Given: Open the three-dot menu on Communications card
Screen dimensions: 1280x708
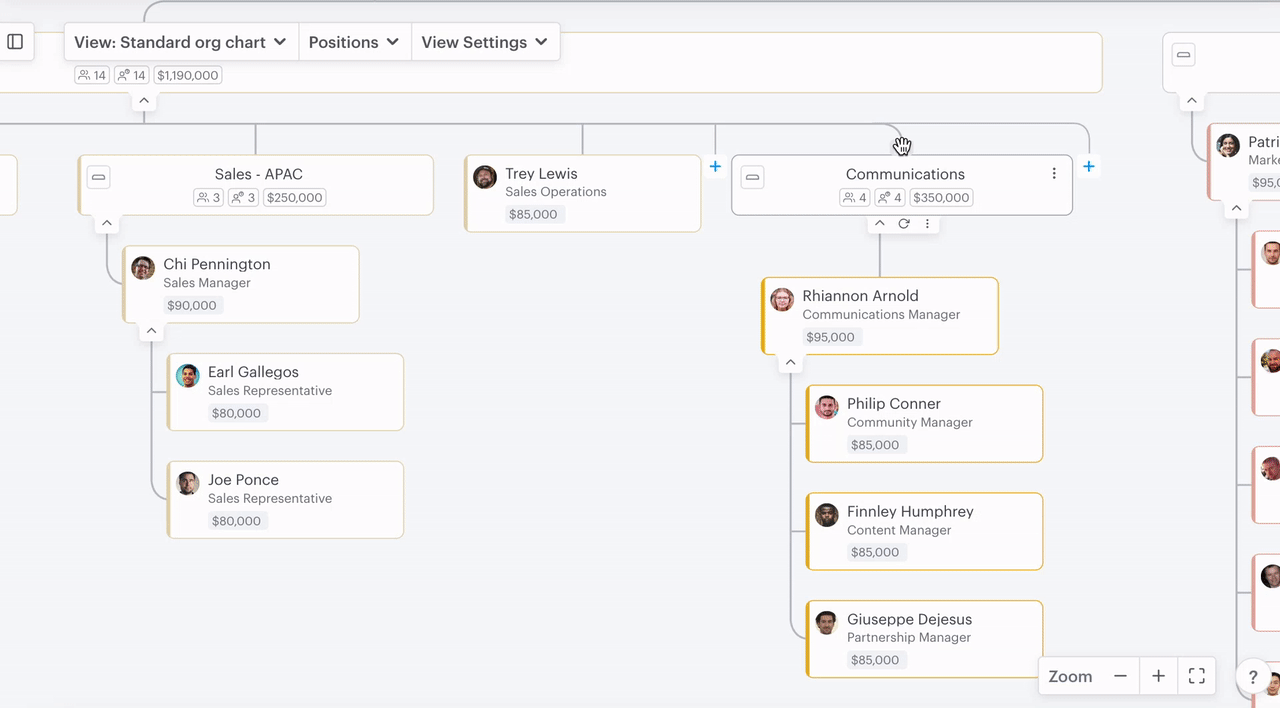Looking at the screenshot, I should click(1054, 173).
